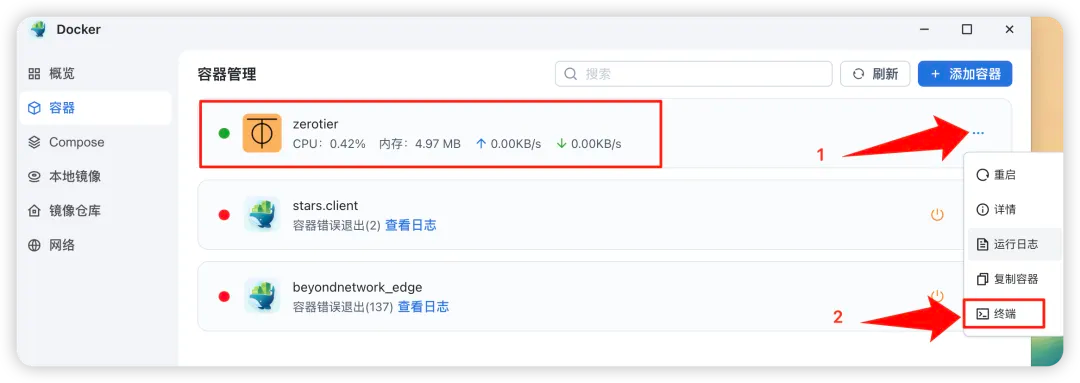Click the stars.client red status dot
The image size is (1080, 383).
(x=224, y=215)
